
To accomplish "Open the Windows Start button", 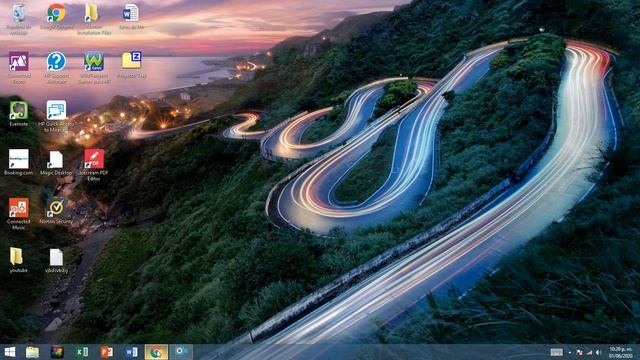I will coord(9,352).
